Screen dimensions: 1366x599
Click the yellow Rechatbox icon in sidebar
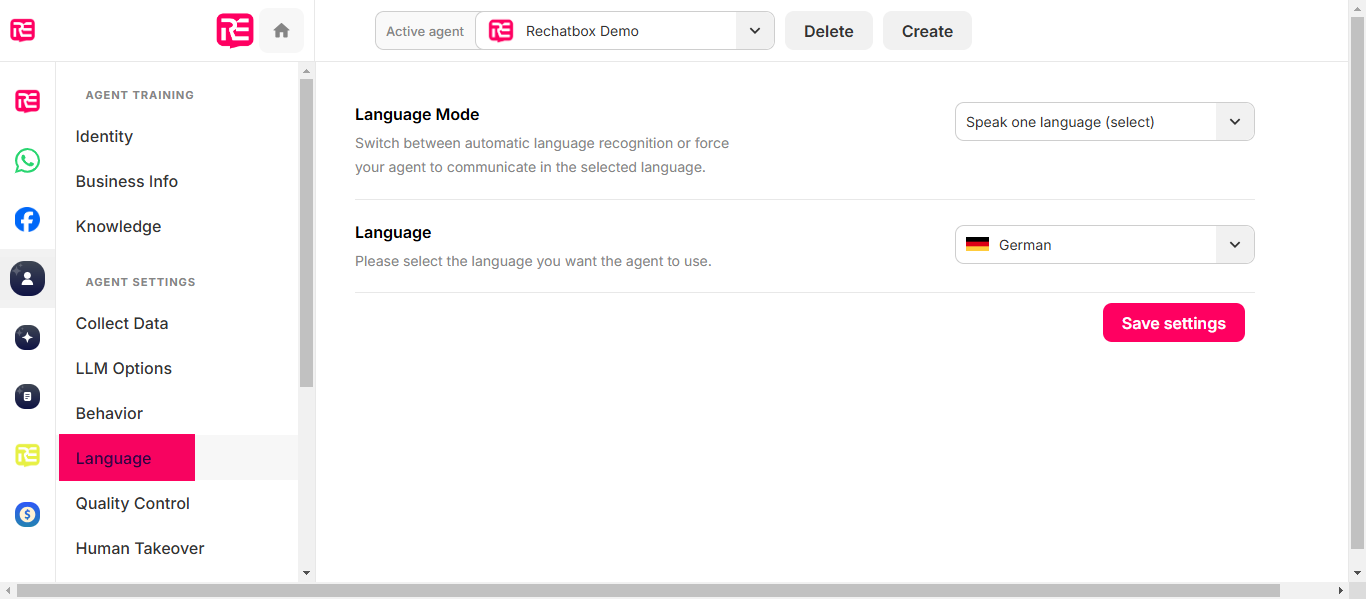tap(27, 455)
